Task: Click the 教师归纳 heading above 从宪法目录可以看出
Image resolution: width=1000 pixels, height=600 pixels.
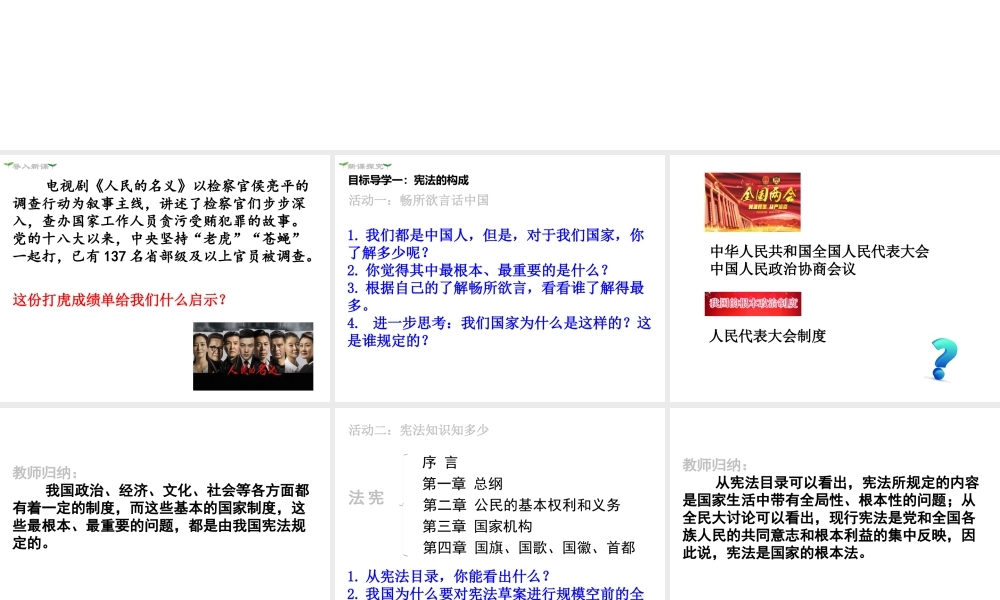Action: [x=715, y=465]
